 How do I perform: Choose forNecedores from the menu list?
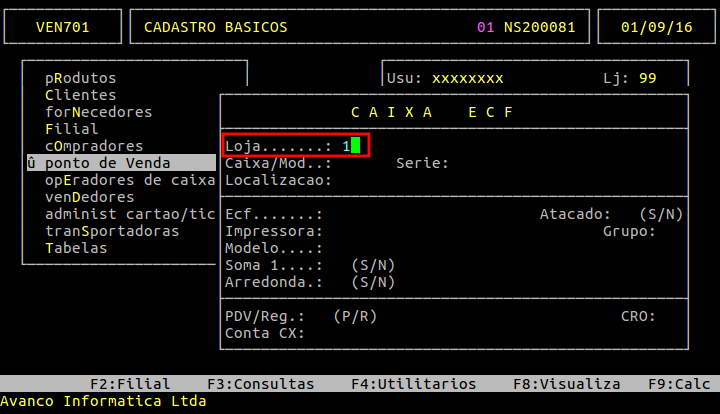click(x=98, y=112)
